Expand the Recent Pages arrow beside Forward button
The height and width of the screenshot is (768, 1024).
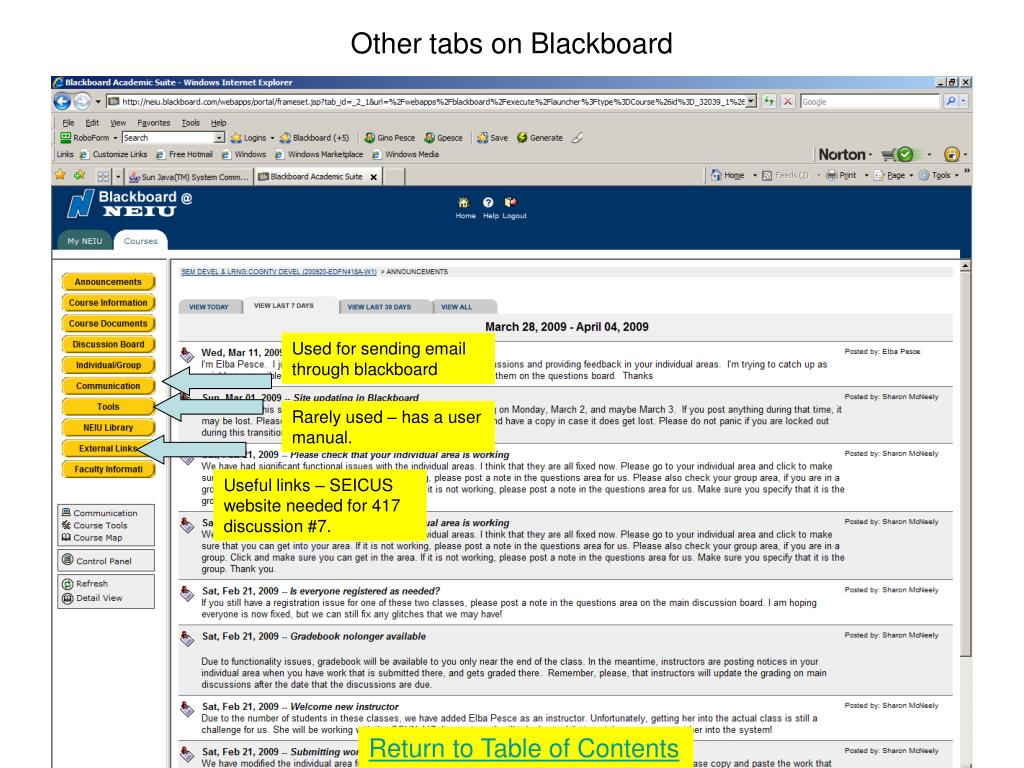coord(98,102)
